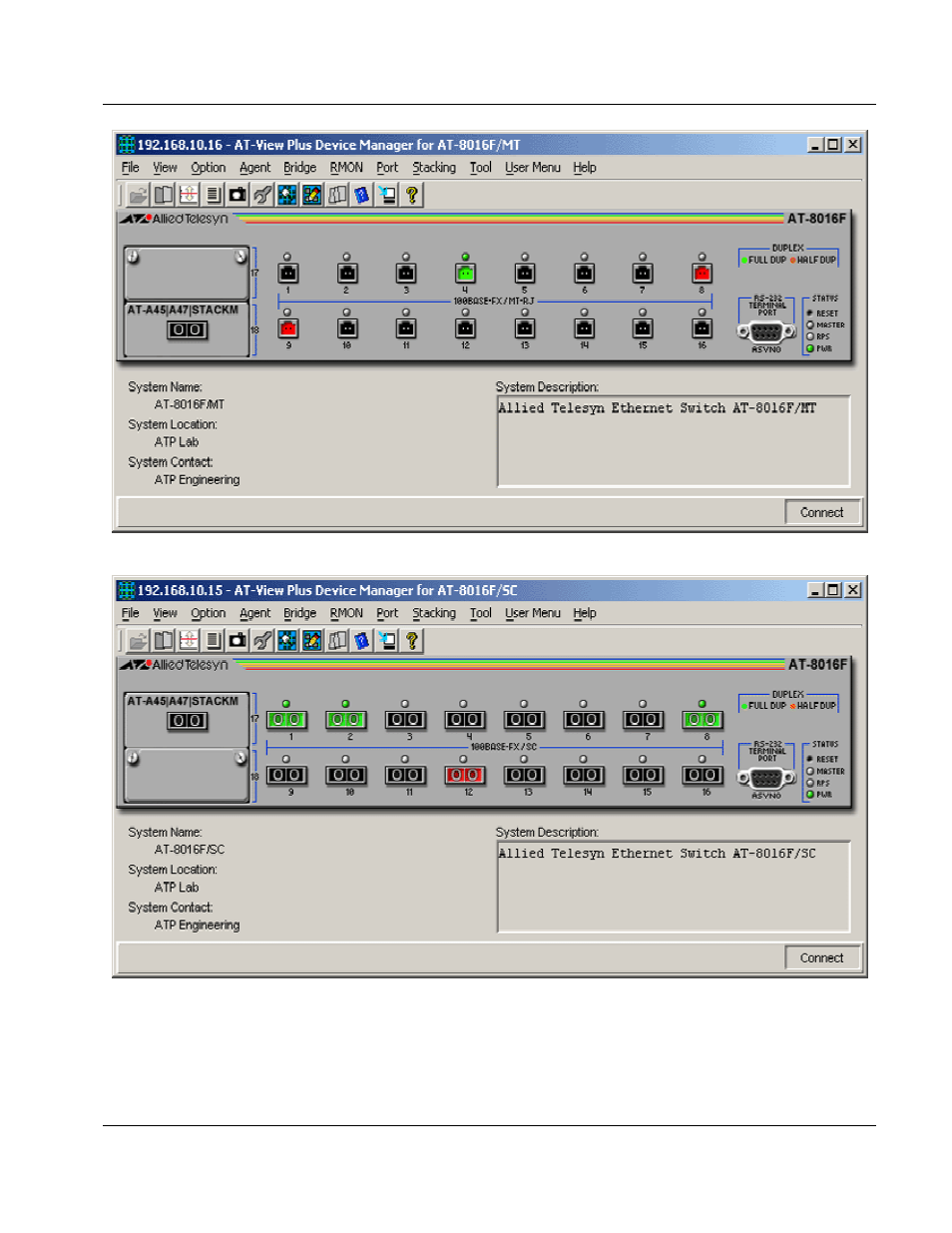The height and width of the screenshot is (1233, 952).
Task: Select port 15 on AT-8016F/SC switch
Action: coord(643,775)
